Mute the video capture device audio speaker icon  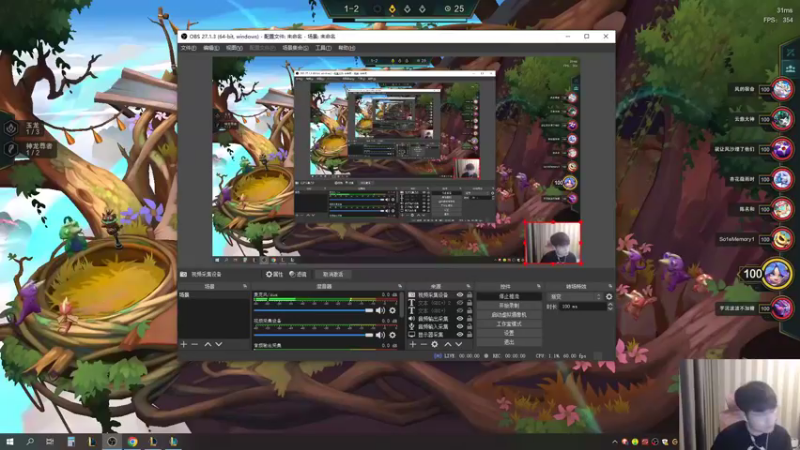(x=380, y=335)
